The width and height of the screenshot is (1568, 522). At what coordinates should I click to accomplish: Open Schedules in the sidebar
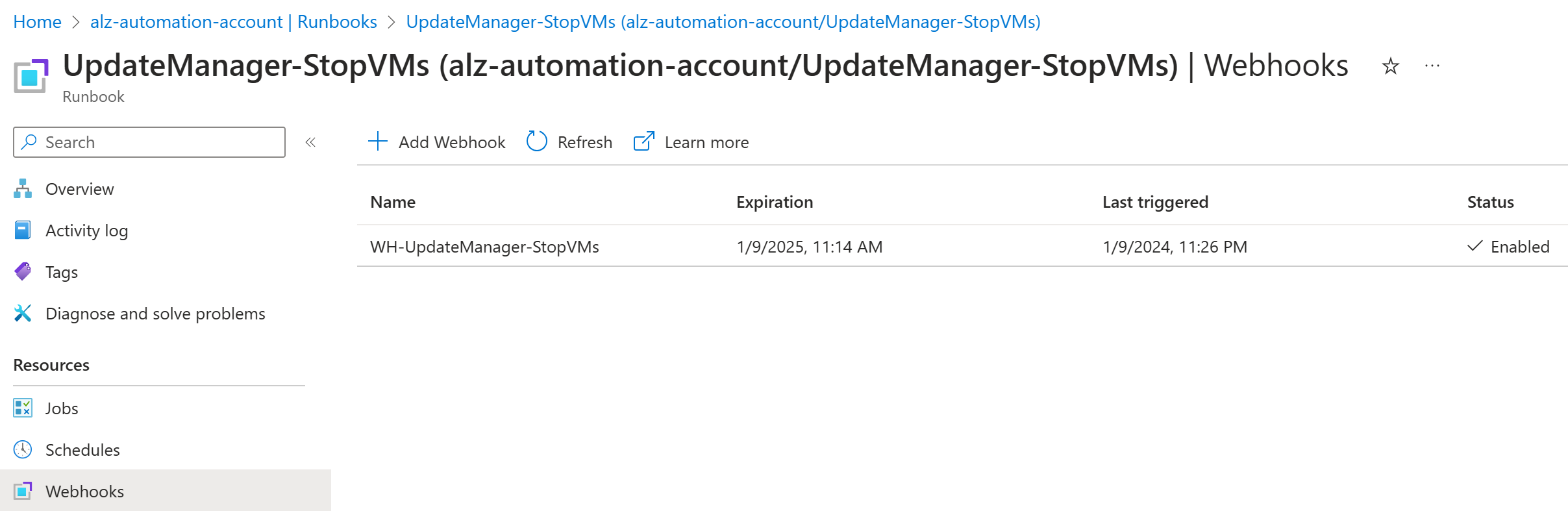coord(166,450)
